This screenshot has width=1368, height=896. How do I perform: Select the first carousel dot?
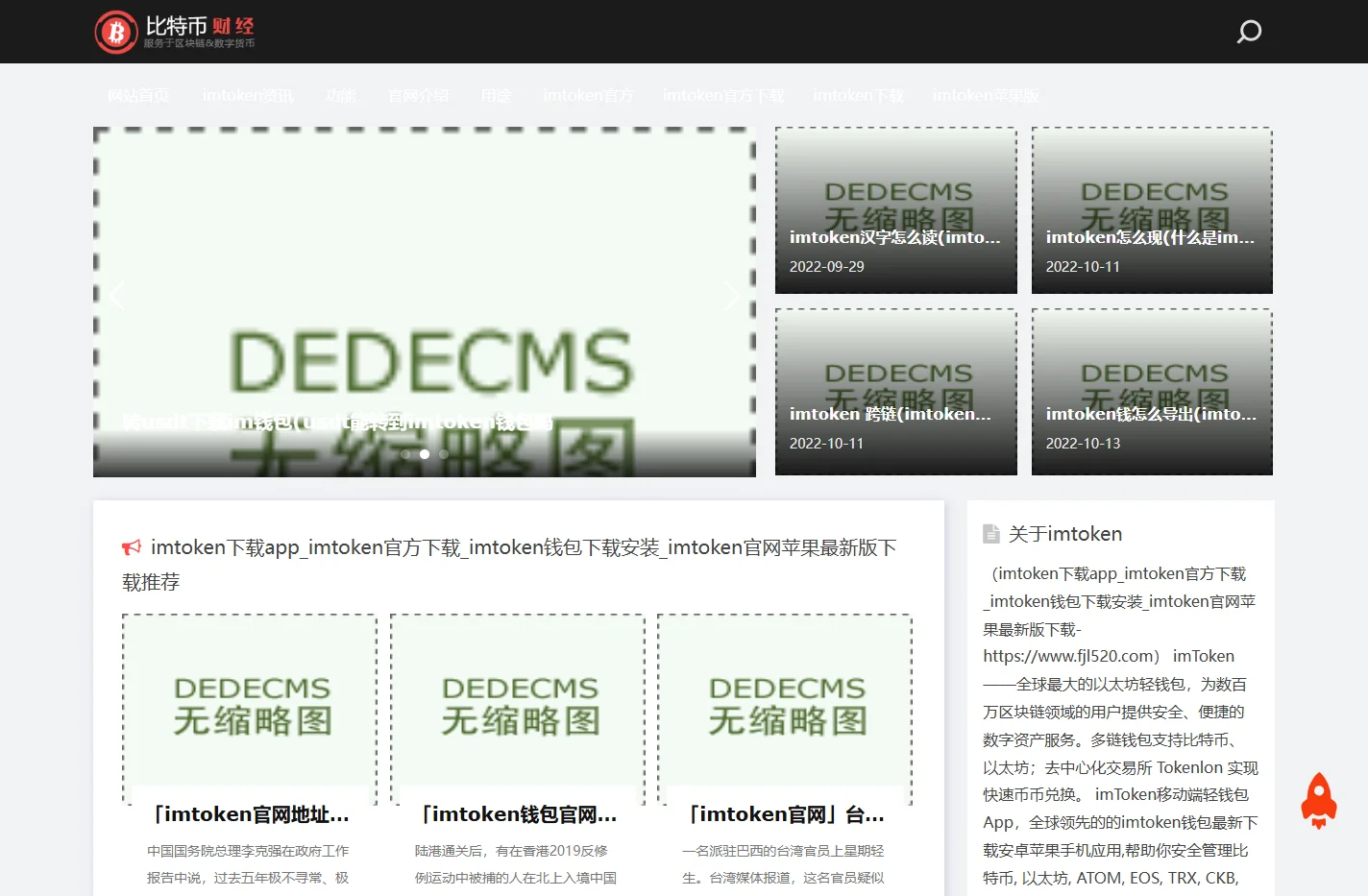pyautogui.click(x=406, y=454)
